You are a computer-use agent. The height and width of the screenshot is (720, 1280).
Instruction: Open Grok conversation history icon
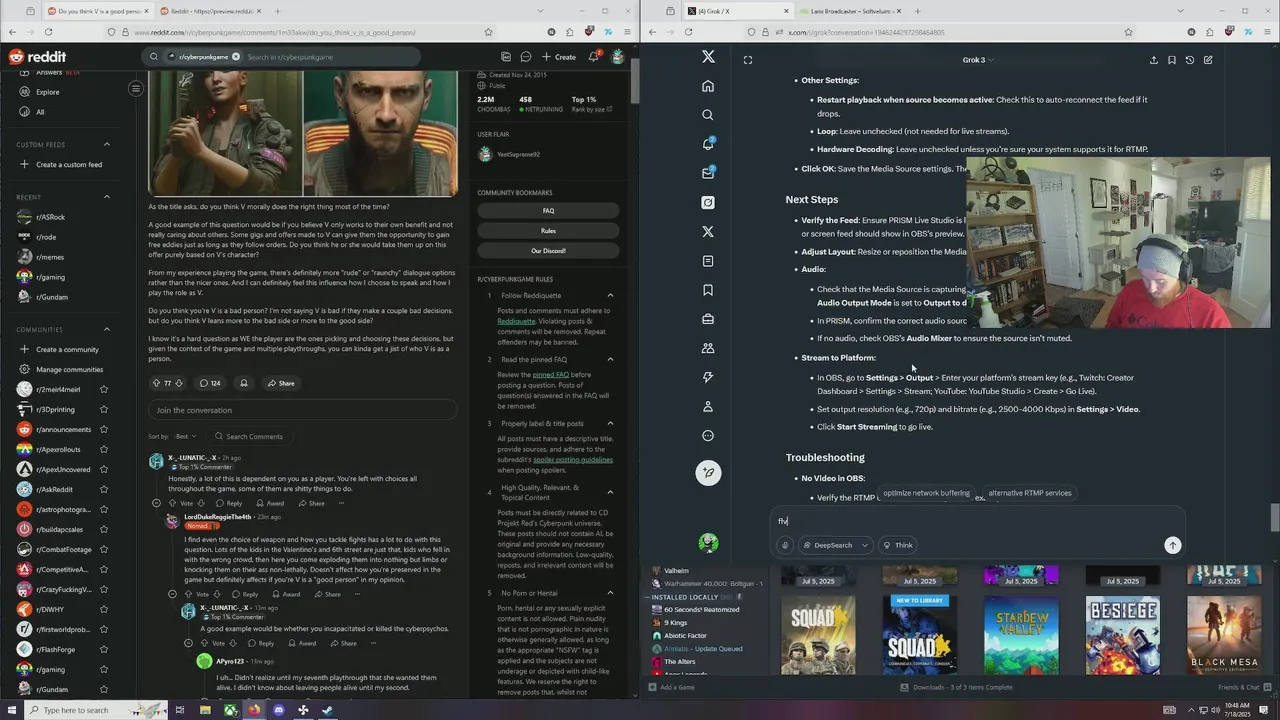coord(1190,60)
